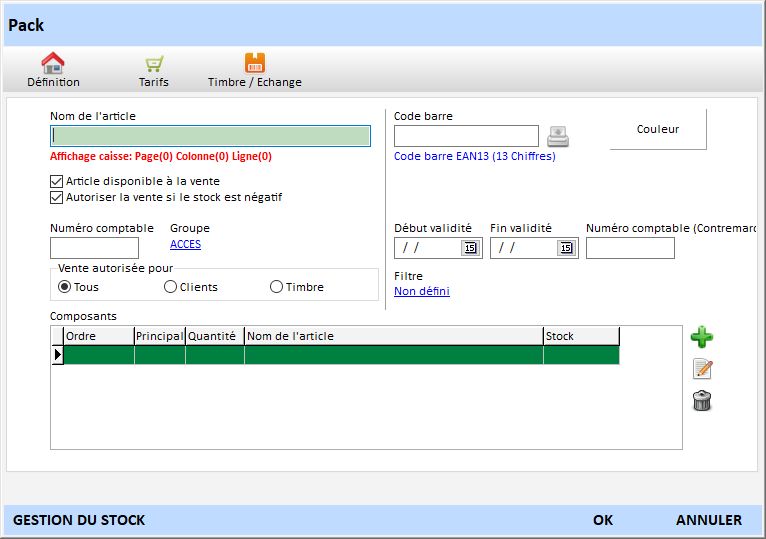766x539 pixels.
Task: Open the Définition tab with house icon
Action: [x=53, y=70]
